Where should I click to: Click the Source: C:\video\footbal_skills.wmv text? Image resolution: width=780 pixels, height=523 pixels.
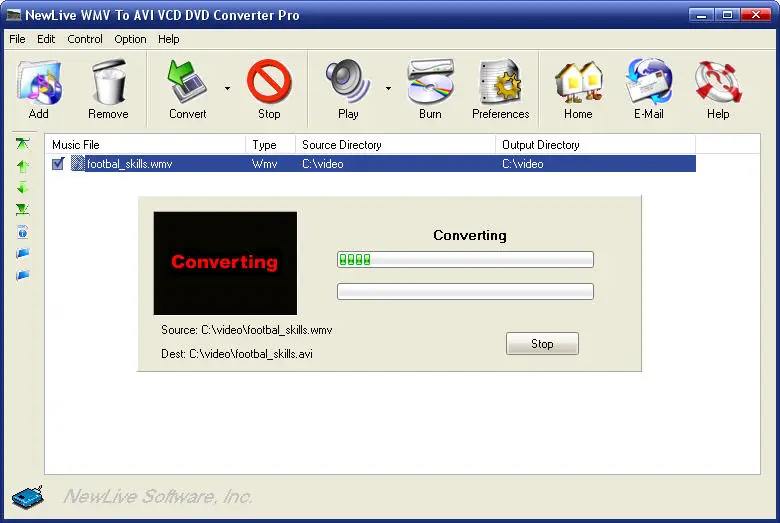247,330
